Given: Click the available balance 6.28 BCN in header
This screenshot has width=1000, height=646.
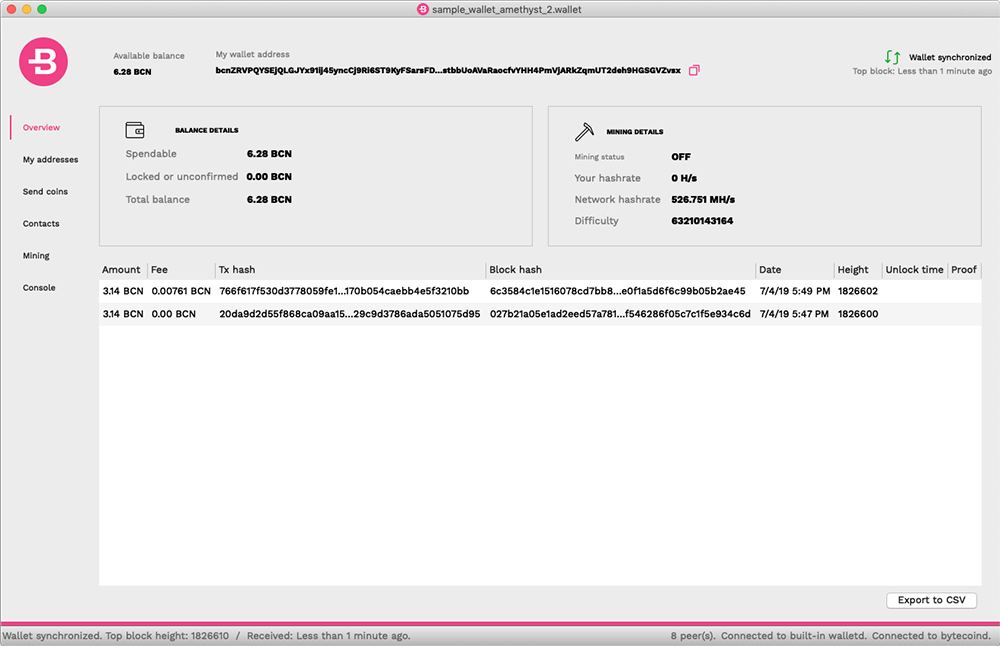Looking at the screenshot, I should [132, 71].
